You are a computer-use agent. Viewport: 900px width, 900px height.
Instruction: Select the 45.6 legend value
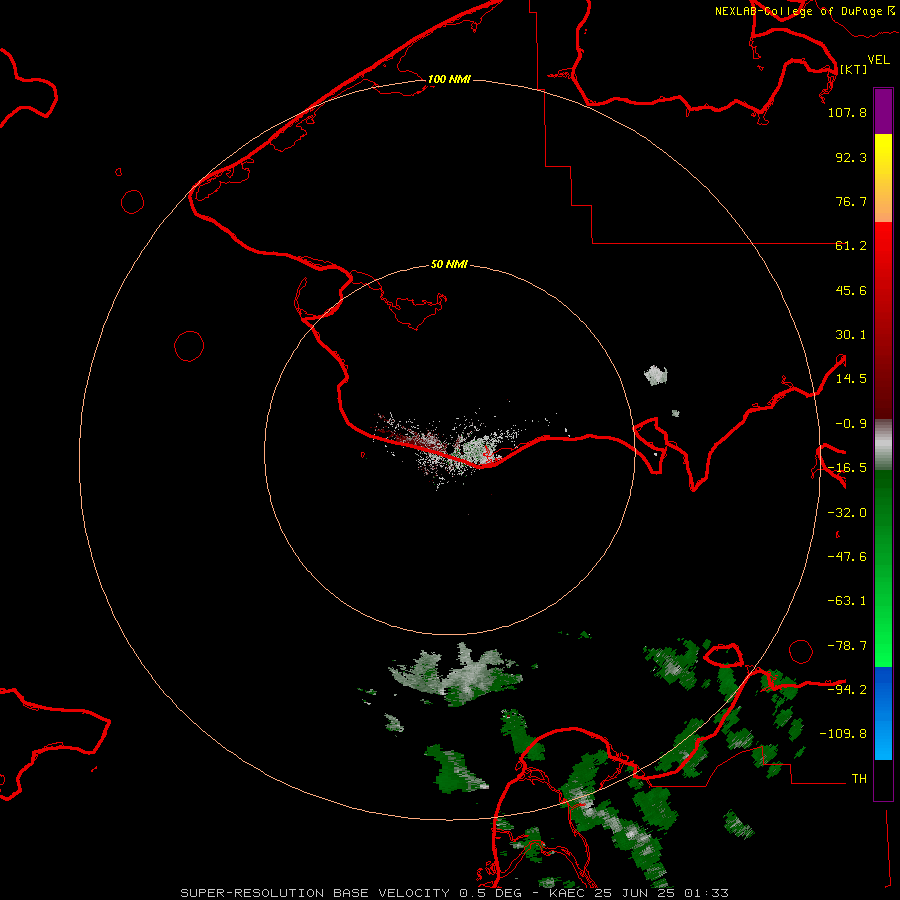851,290
